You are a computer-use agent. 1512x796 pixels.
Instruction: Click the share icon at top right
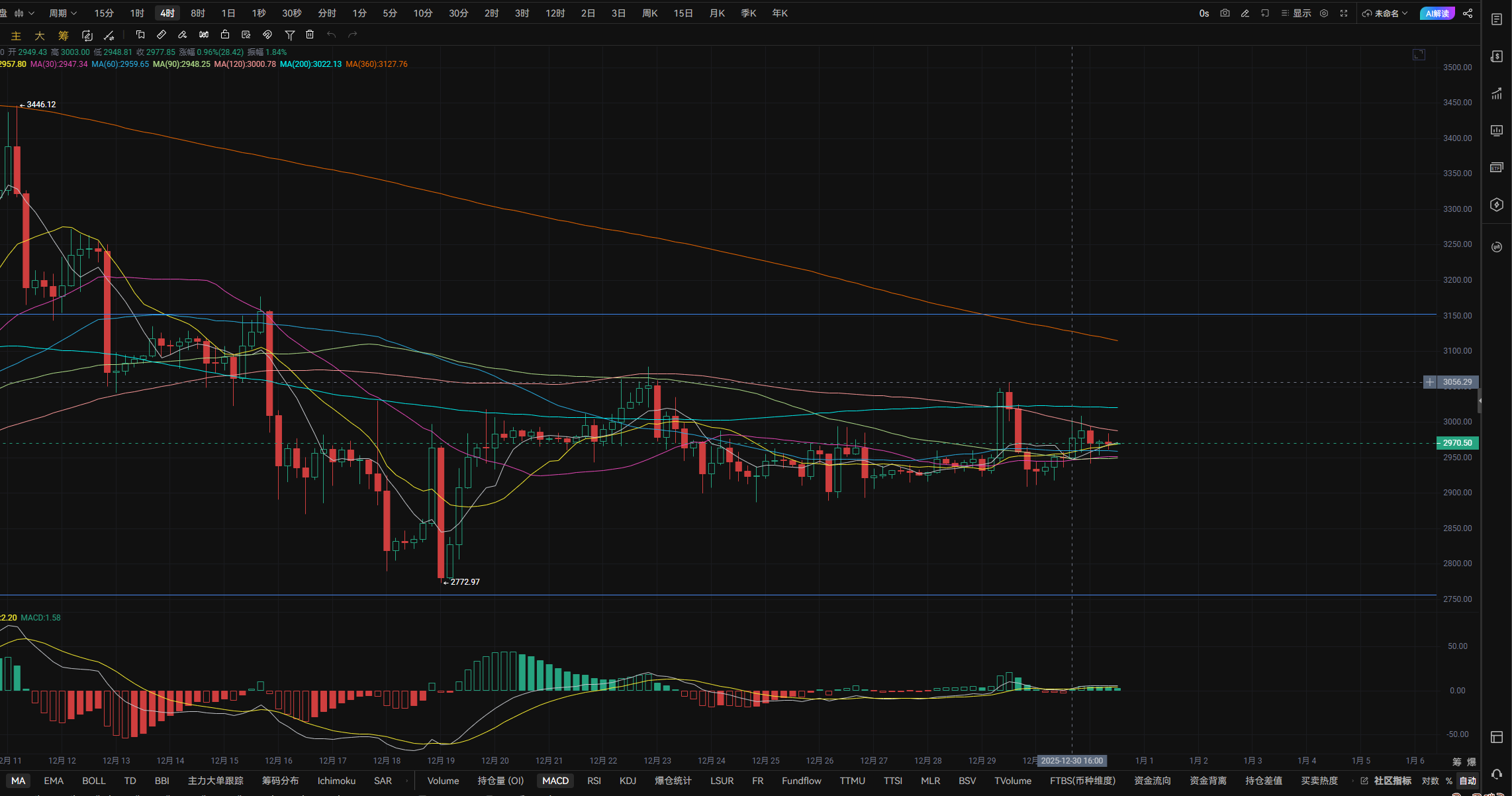click(1468, 13)
